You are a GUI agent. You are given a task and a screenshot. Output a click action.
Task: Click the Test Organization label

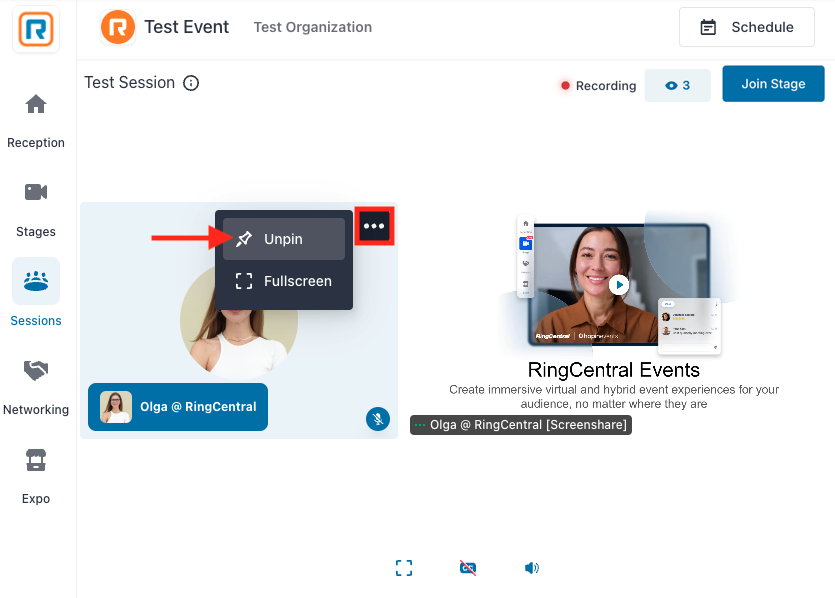[313, 27]
